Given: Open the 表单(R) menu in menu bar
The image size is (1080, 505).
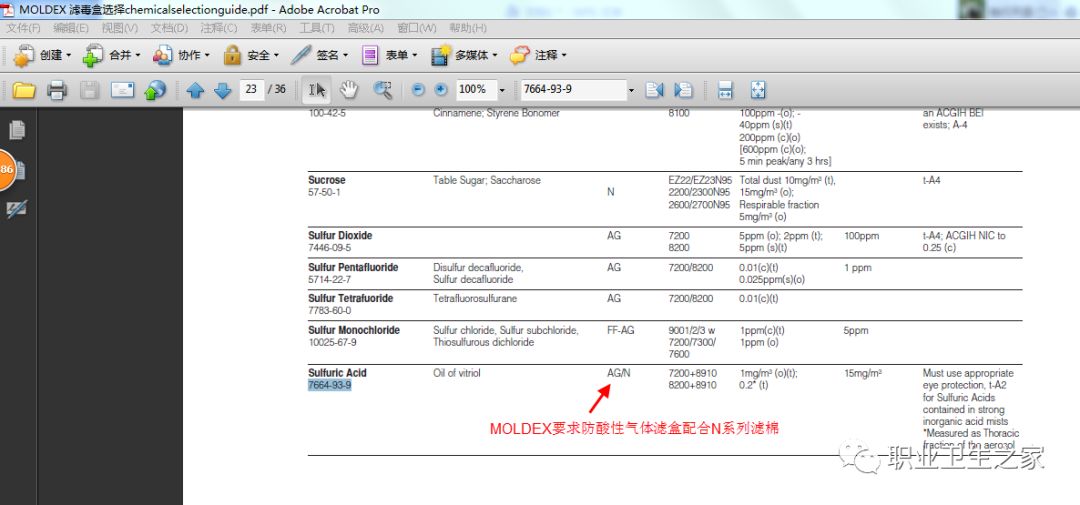Looking at the screenshot, I should (x=268, y=28).
